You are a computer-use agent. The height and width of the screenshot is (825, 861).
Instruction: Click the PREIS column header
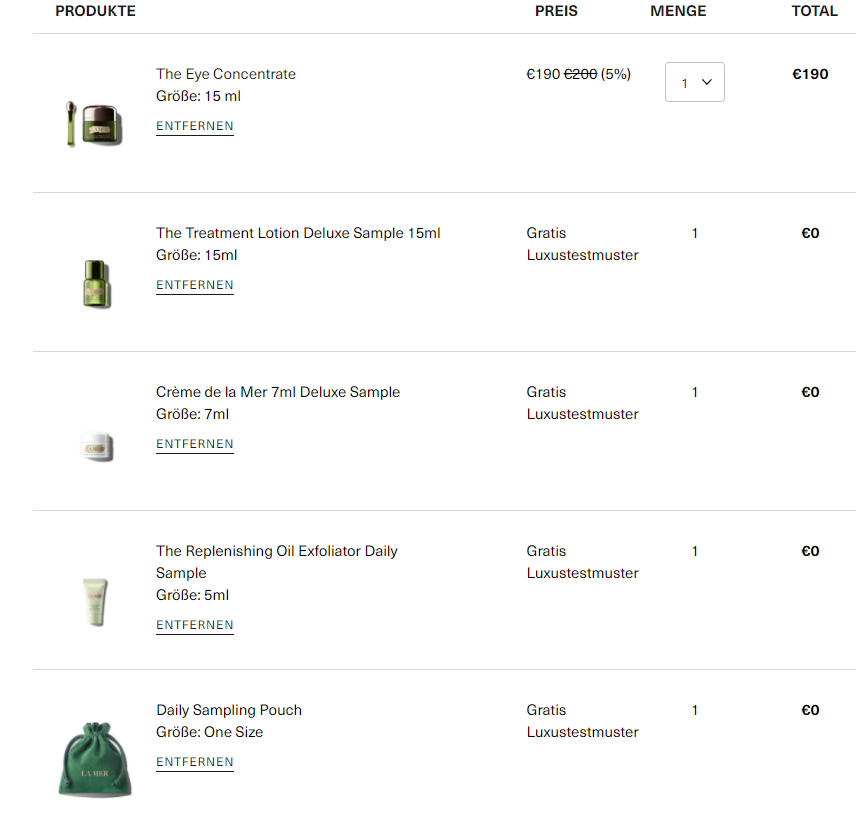coord(556,11)
